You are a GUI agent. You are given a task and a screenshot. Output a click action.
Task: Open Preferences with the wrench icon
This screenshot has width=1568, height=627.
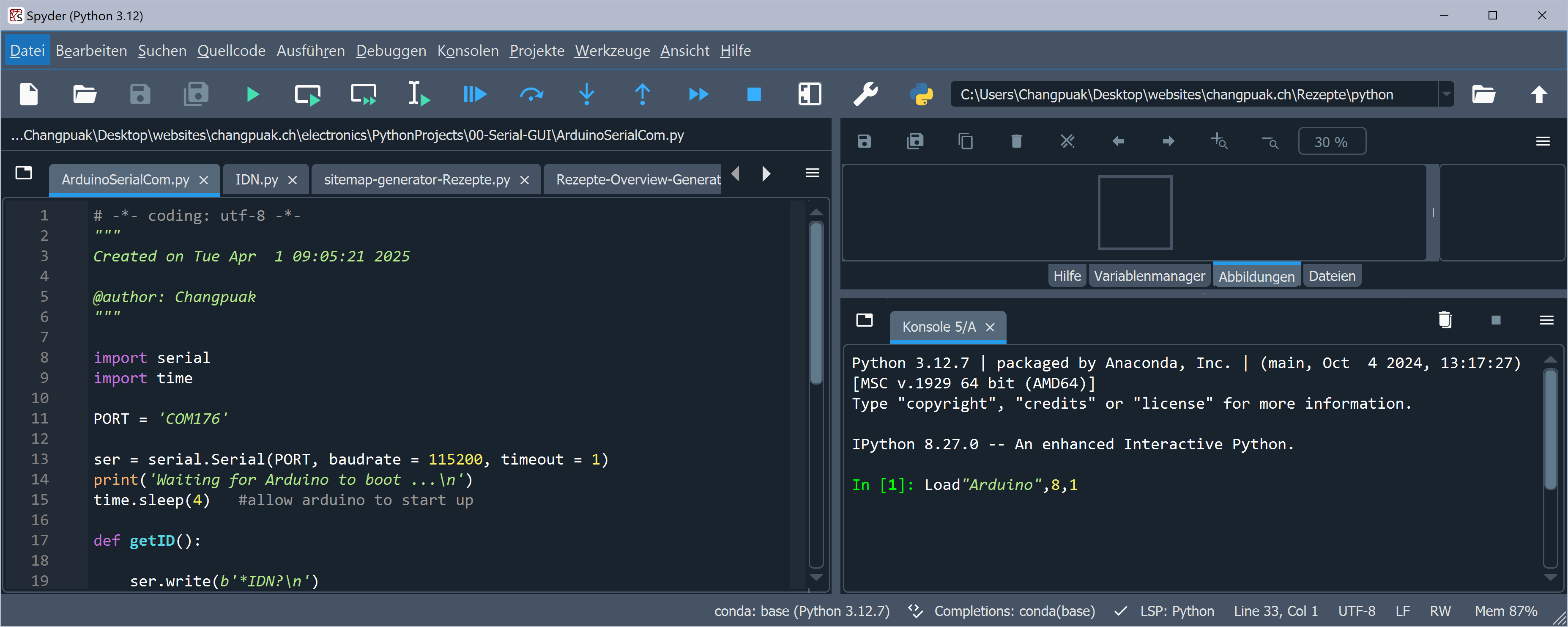tap(865, 94)
